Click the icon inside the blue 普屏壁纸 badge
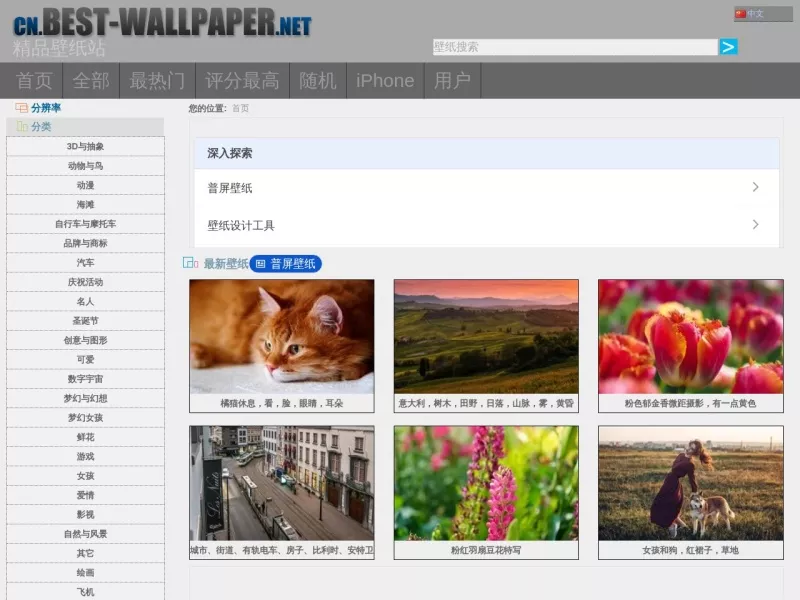The width and height of the screenshot is (800, 600). 261,264
